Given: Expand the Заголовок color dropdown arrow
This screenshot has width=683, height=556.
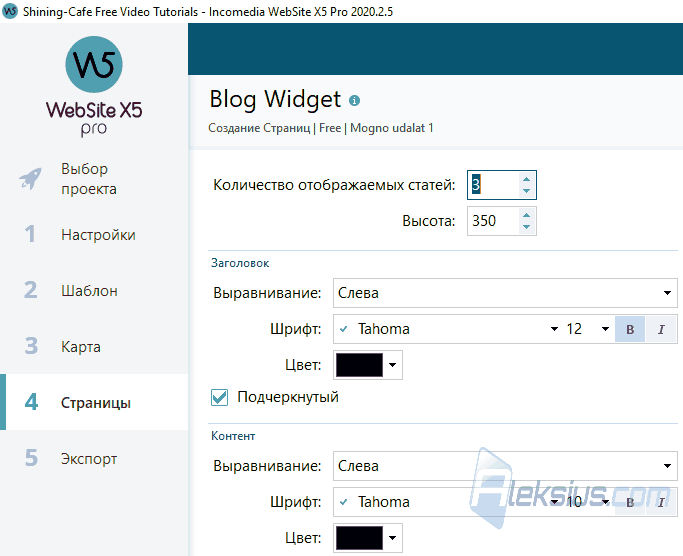Looking at the screenshot, I should (x=392, y=365).
